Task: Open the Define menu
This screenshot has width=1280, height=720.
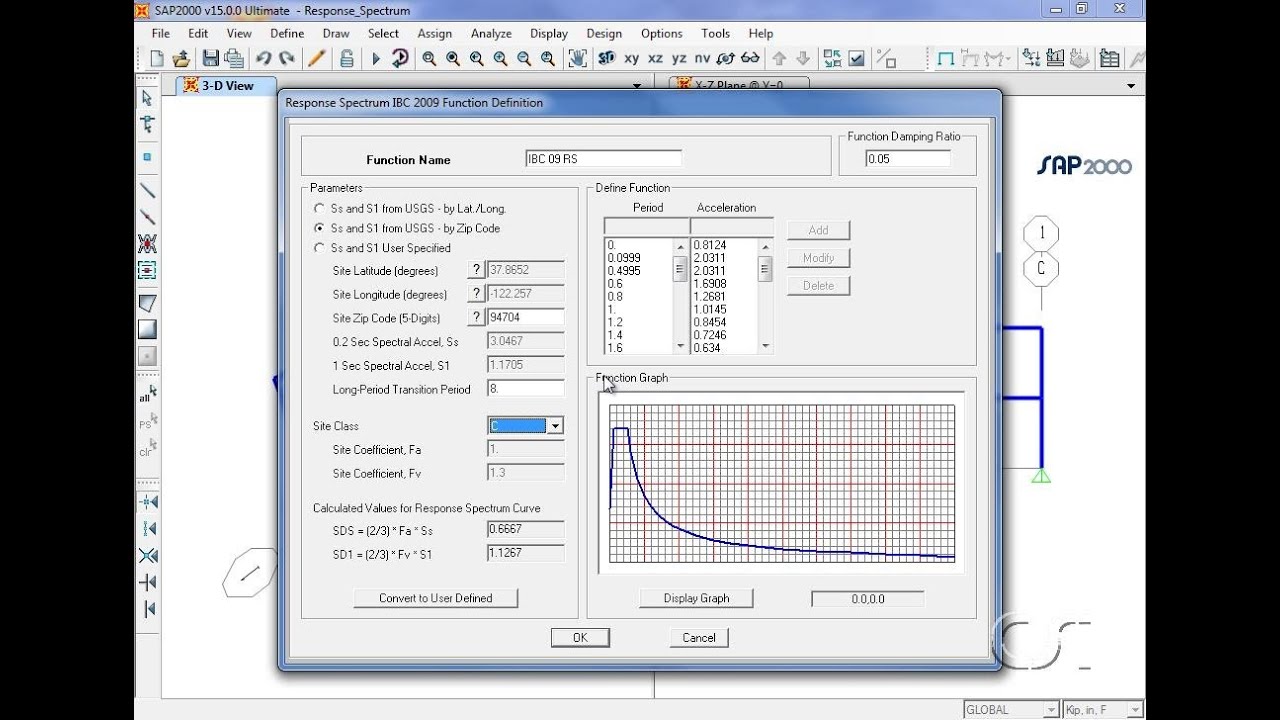Action: coord(287,33)
